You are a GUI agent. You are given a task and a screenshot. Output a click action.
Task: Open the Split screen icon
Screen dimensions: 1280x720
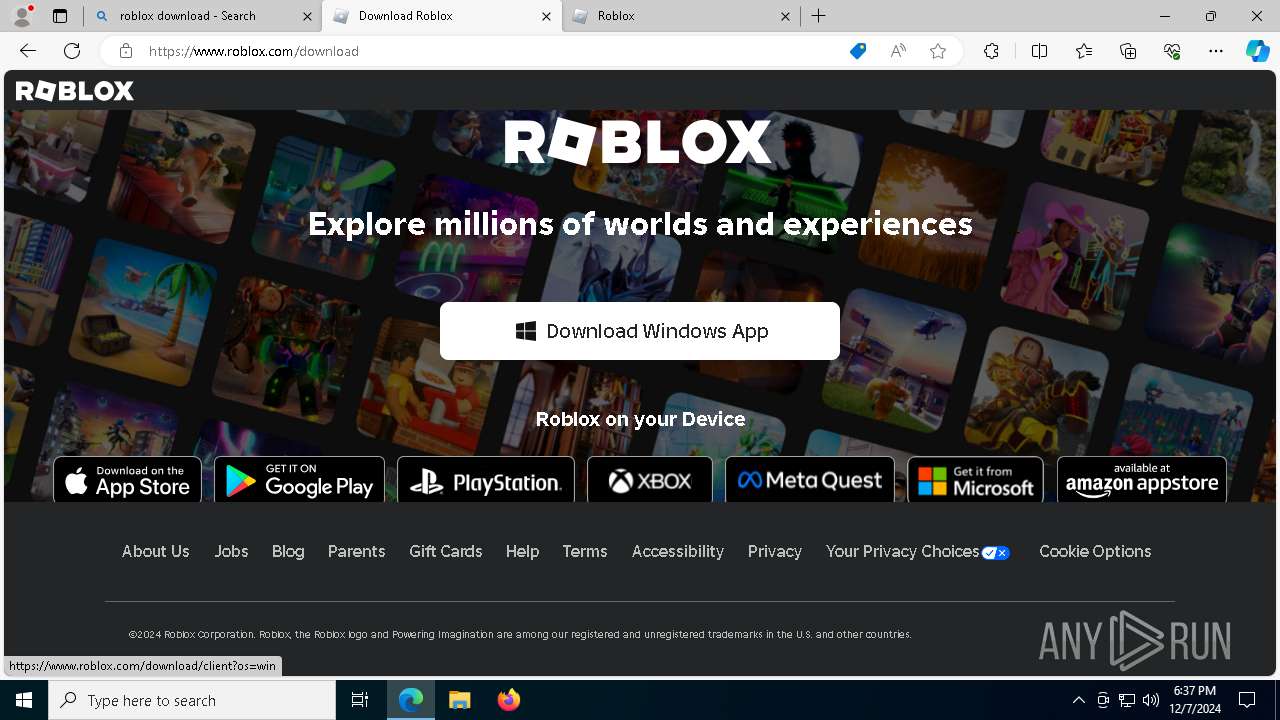1039,51
